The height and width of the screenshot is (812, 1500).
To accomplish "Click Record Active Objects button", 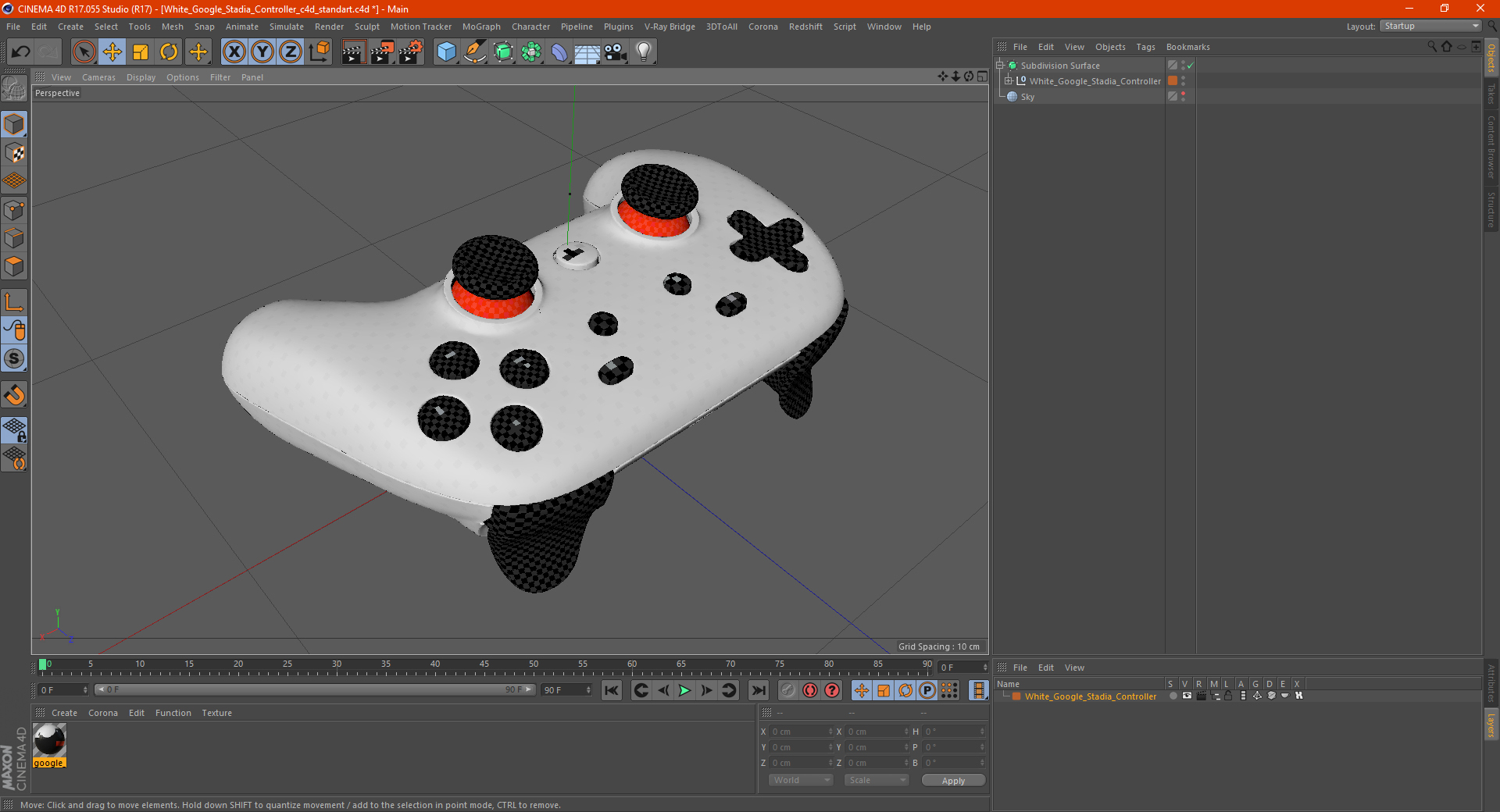I will 788,690.
